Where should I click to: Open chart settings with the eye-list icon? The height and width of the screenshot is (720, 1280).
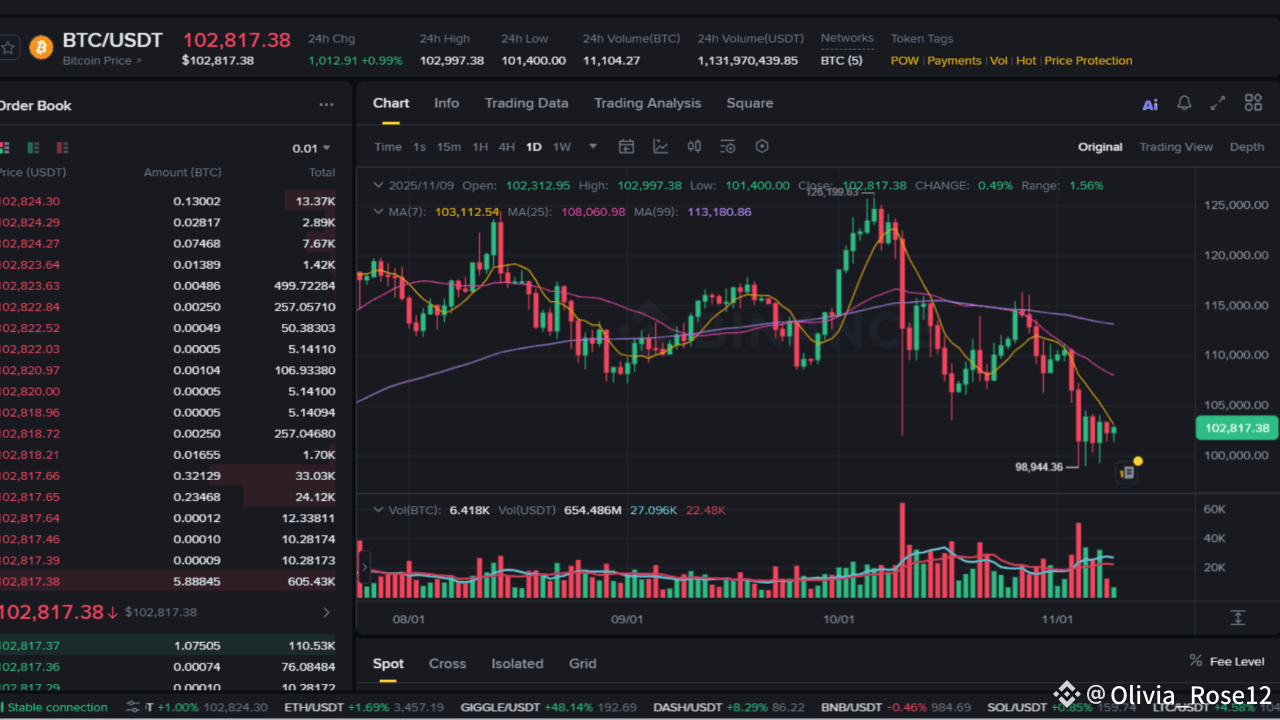click(727, 146)
